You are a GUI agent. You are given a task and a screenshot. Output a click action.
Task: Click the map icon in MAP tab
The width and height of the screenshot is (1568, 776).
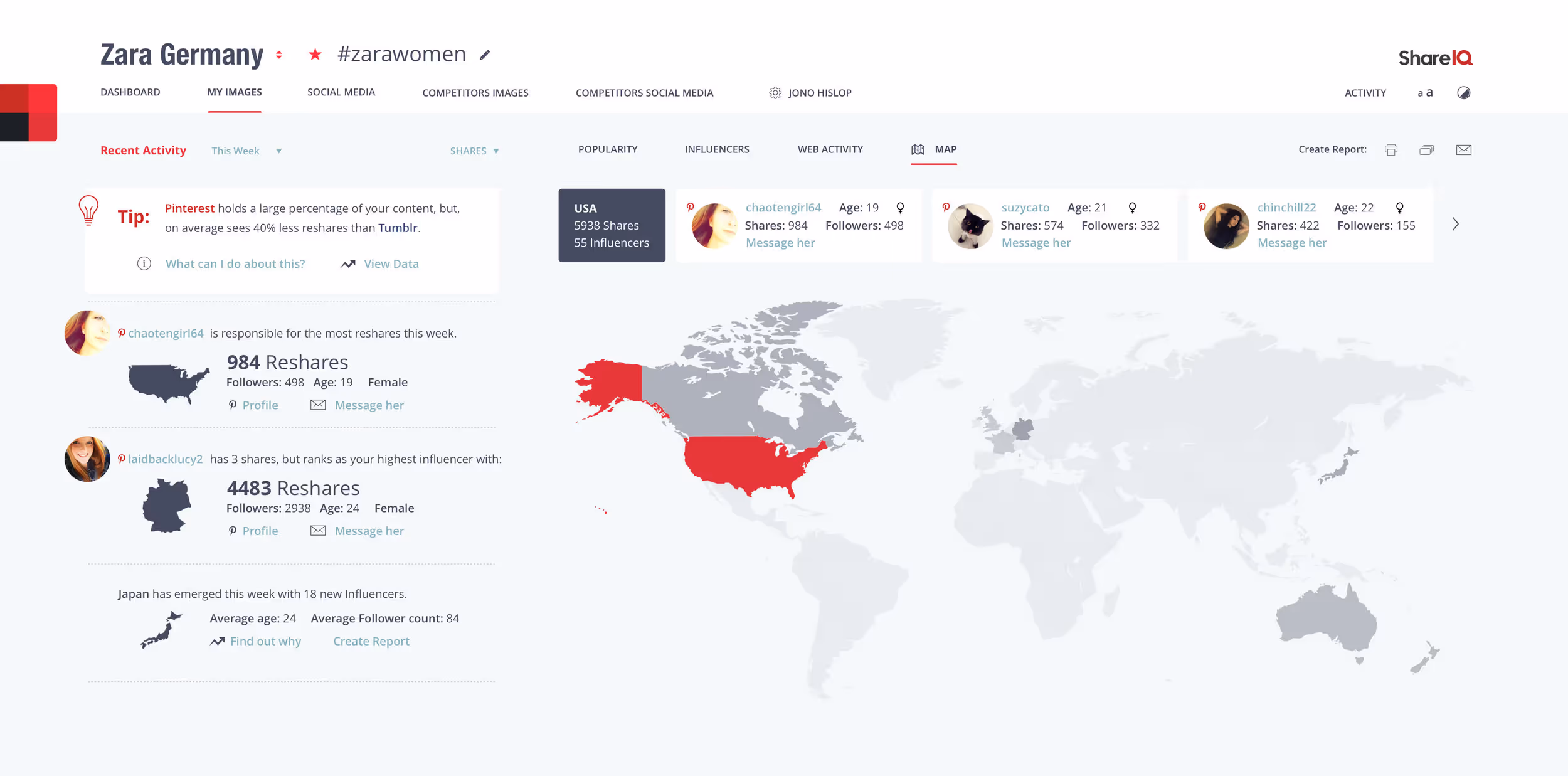pos(918,149)
